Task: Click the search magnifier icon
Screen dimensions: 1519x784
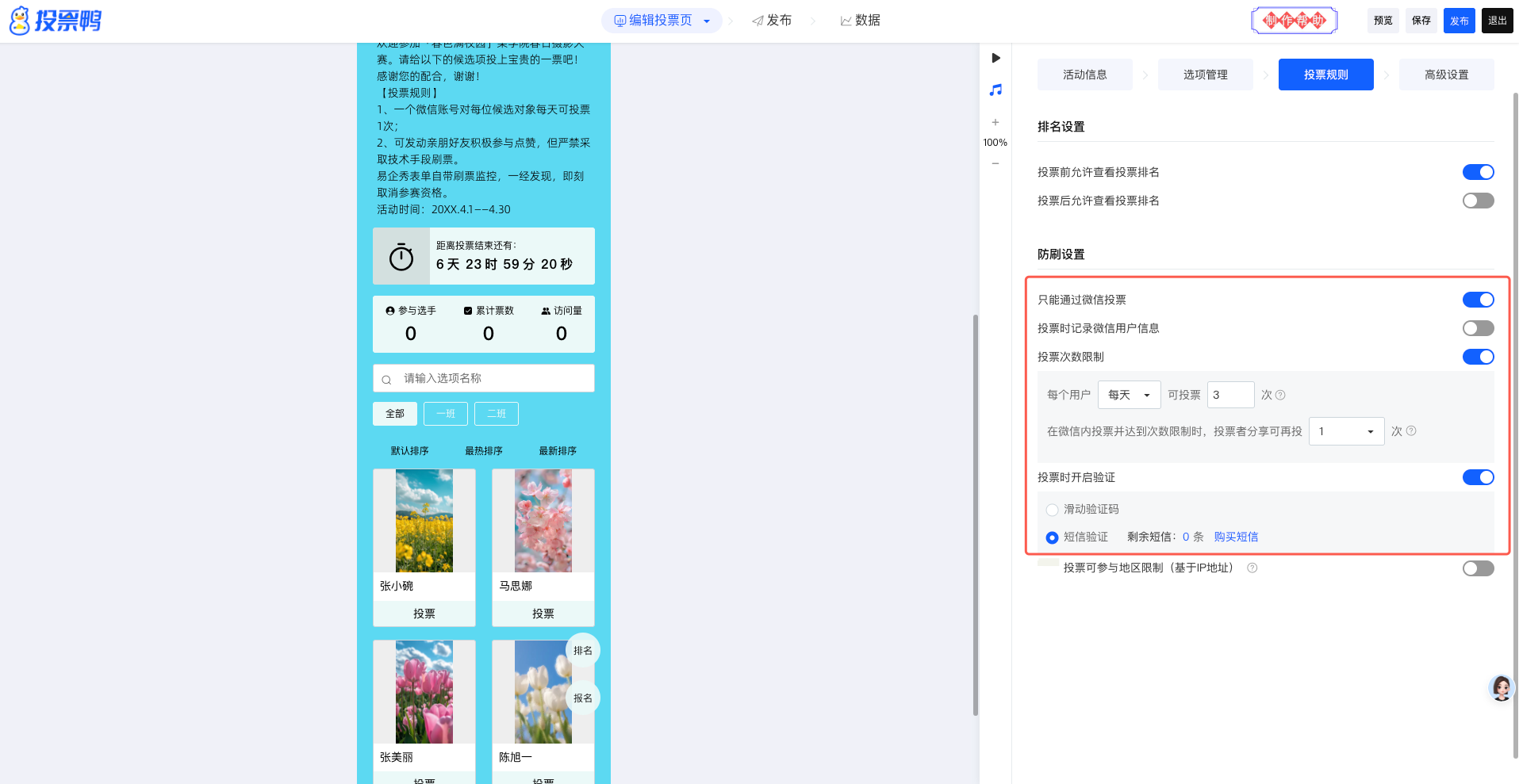Action: (x=386, y=379)
